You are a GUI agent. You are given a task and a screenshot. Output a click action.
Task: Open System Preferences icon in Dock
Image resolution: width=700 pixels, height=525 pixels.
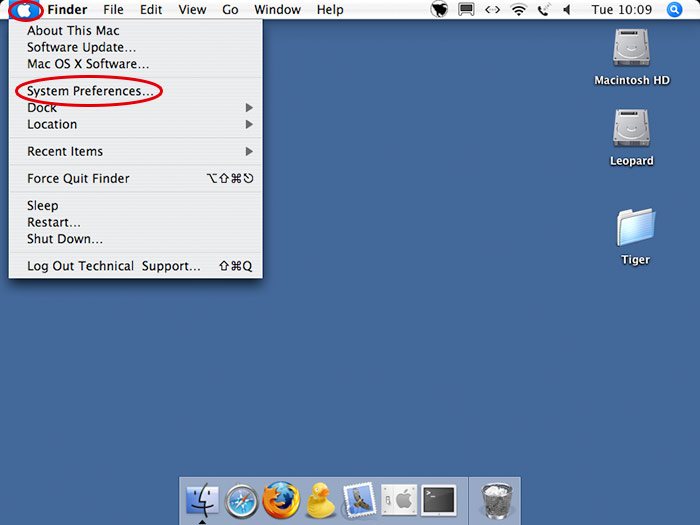click(x=399, y=500)
